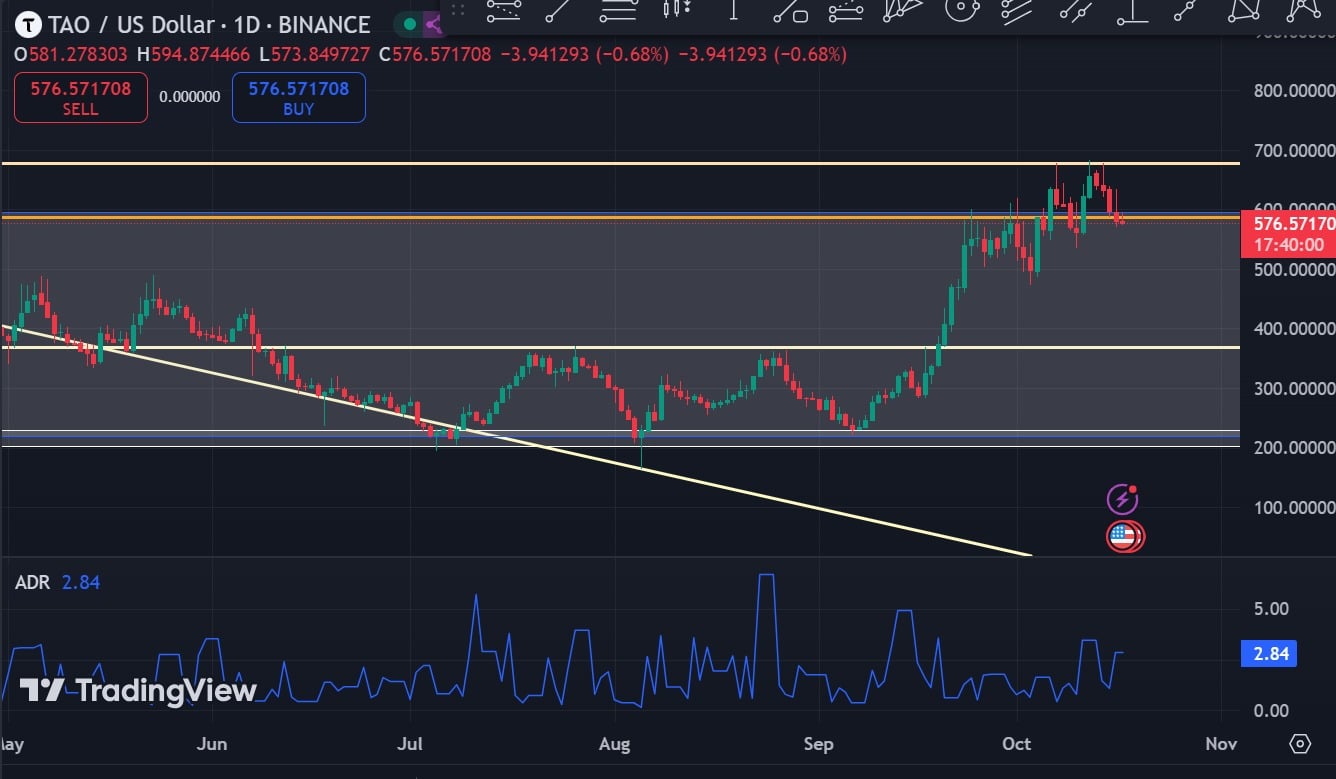The width and height of the screenshot is (1336, 779).
Task: Click the close price C576.571708
Action: click(x=435, y=54)
